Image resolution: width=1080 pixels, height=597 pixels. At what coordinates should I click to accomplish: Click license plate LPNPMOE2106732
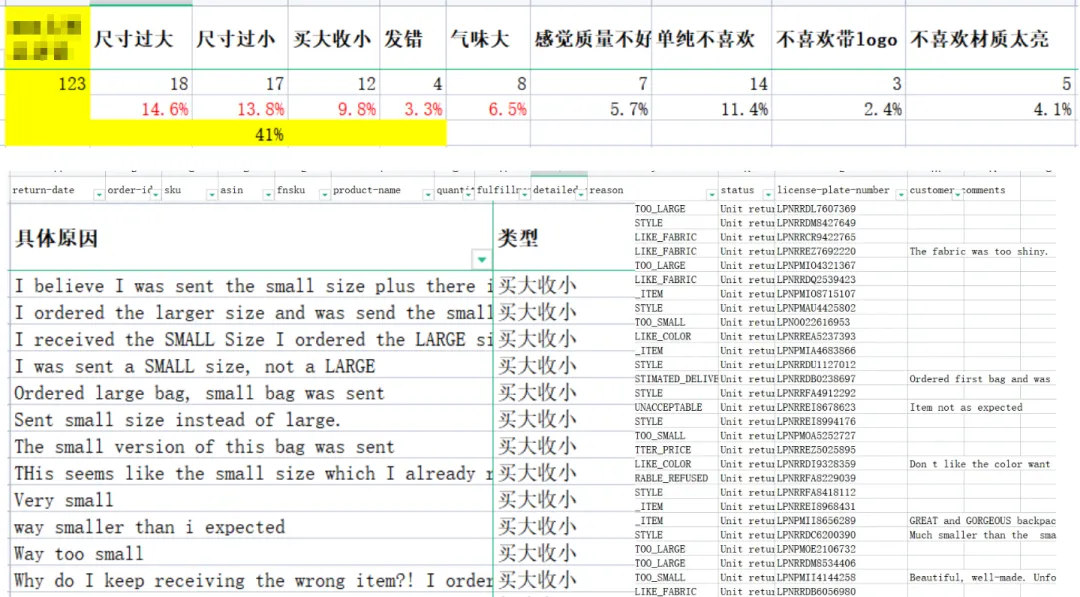[x=816, y=549]
